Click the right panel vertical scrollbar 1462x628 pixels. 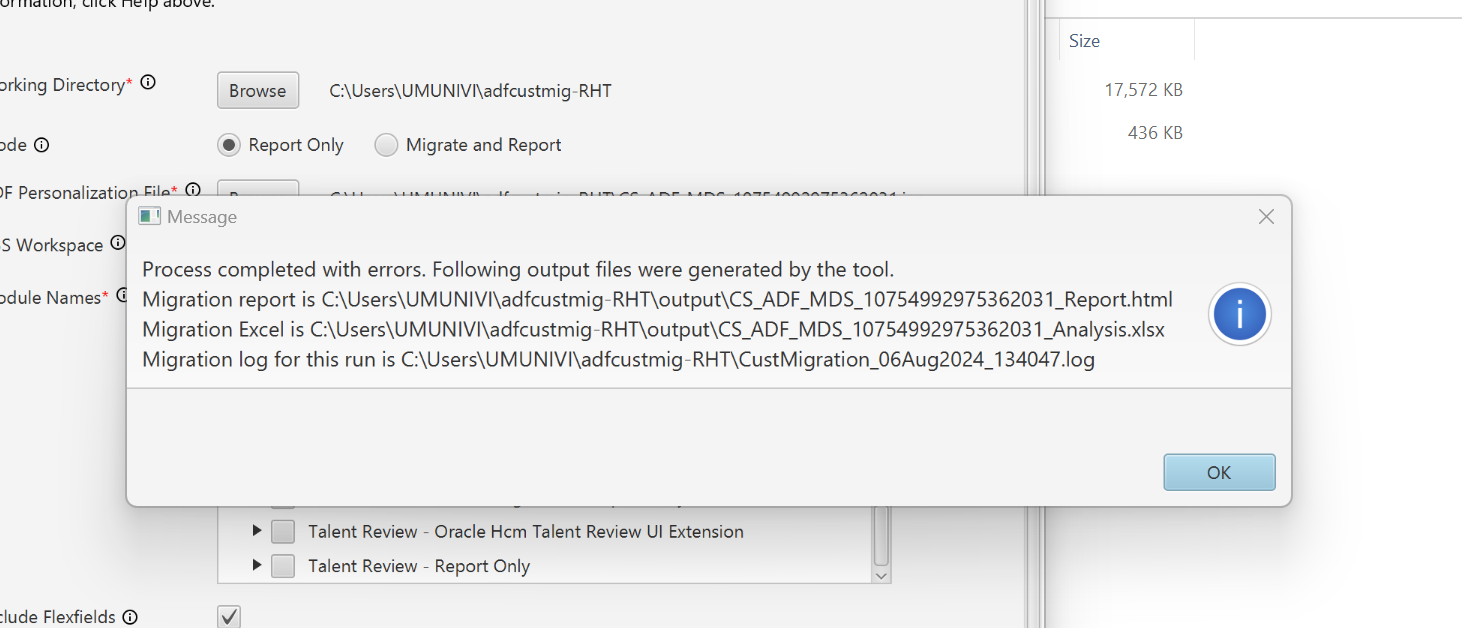coord(1032,300)
